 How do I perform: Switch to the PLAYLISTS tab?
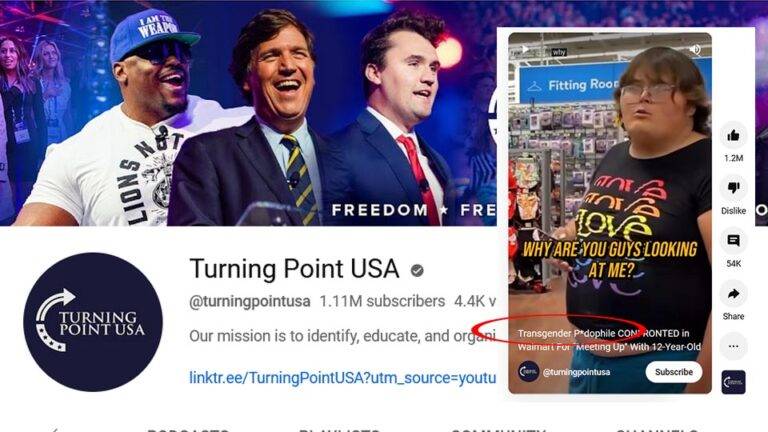[x=339, y=430]
